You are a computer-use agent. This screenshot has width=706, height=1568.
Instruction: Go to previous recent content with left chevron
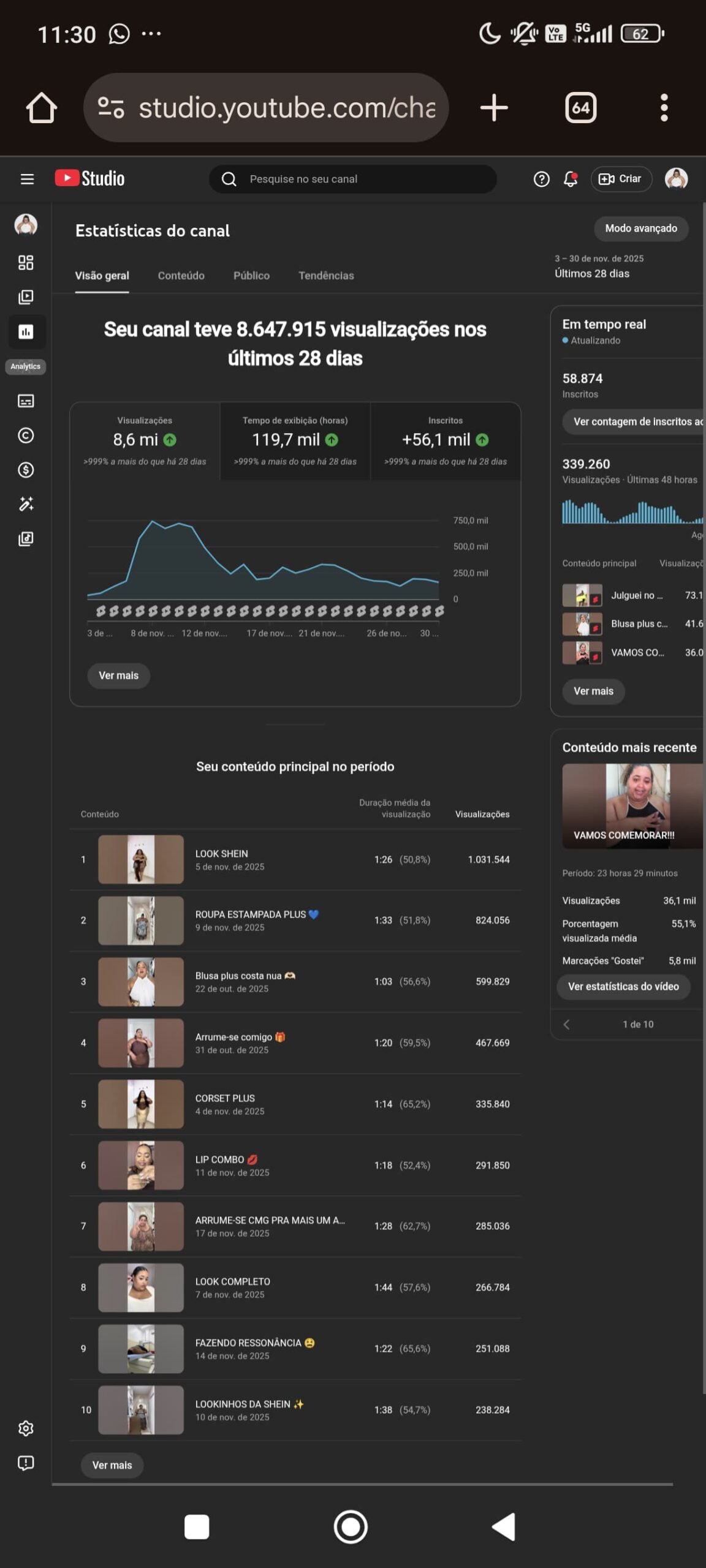coord(567,1024)
